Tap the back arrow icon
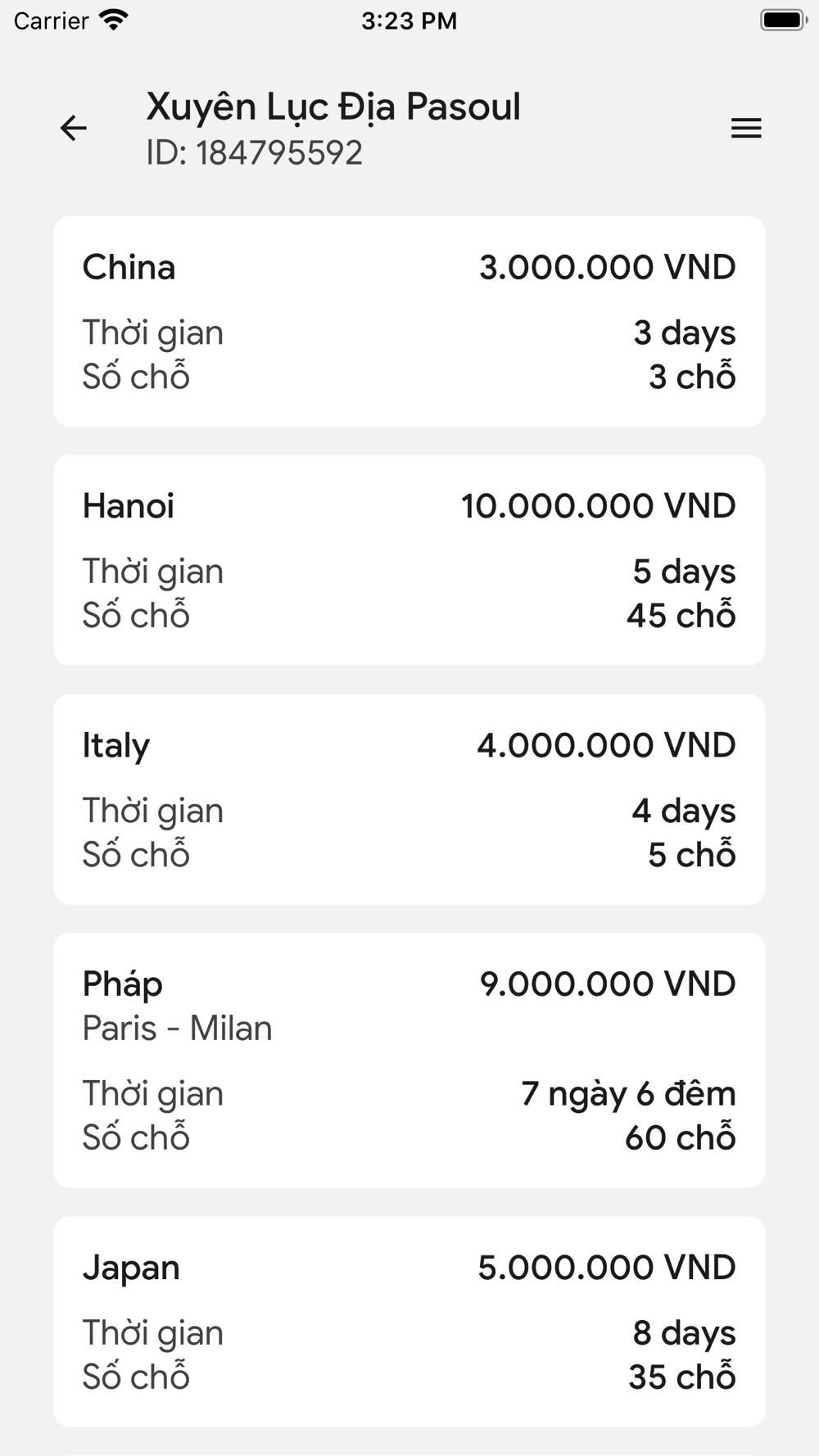The image size is (819, 1456). click(74, 129)
